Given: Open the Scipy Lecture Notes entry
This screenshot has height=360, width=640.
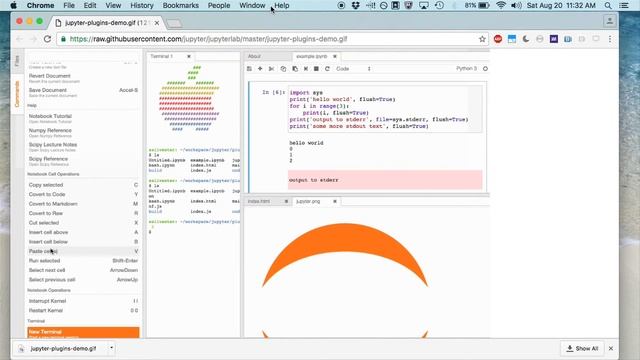Looking at the screenshot, I should click(83, 147).
